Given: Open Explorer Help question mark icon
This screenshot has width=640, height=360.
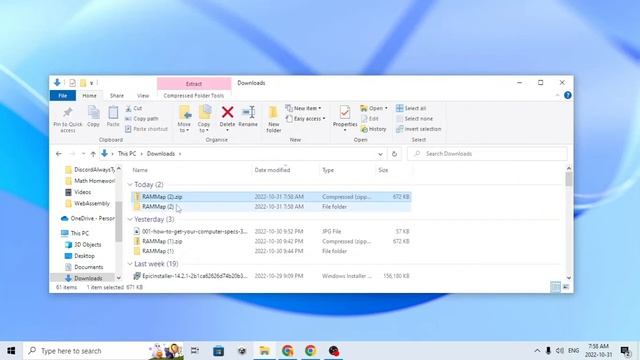Looking at the screenshot, I should 567,95.
